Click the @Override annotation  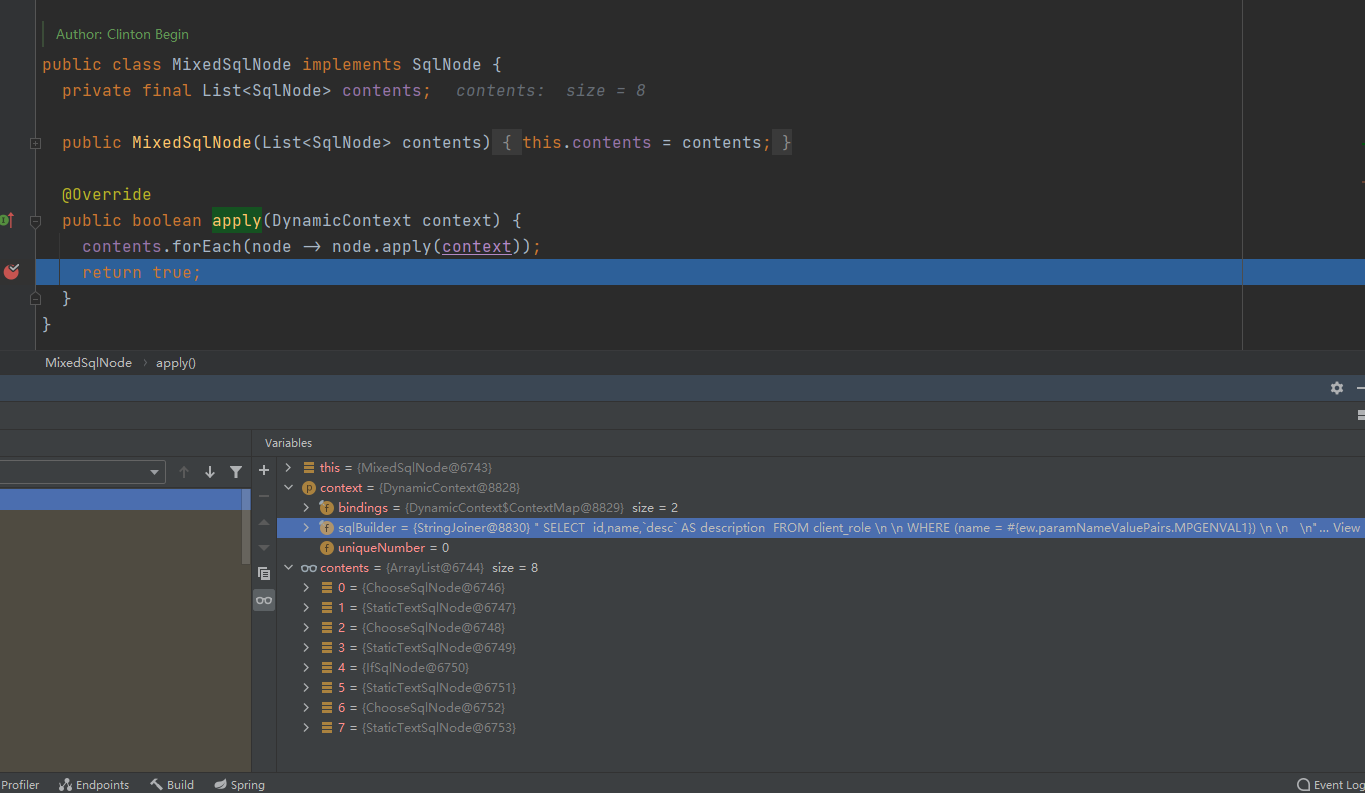coord(107,195)
